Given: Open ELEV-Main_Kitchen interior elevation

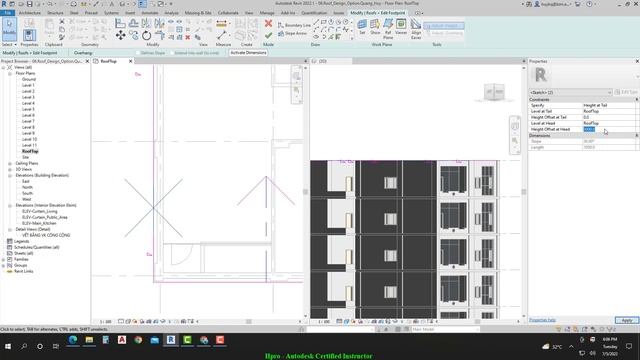Looking at the screenshot, I should 39,223.
